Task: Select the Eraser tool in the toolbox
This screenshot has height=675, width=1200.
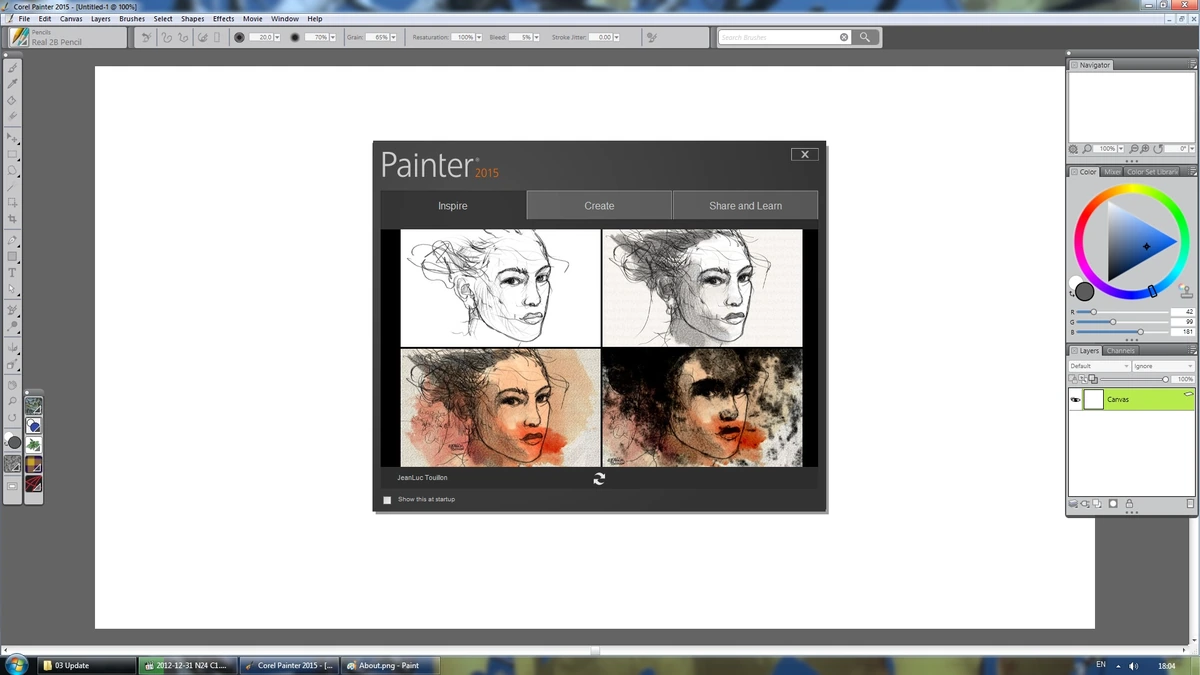Action: tap(13, 116)
